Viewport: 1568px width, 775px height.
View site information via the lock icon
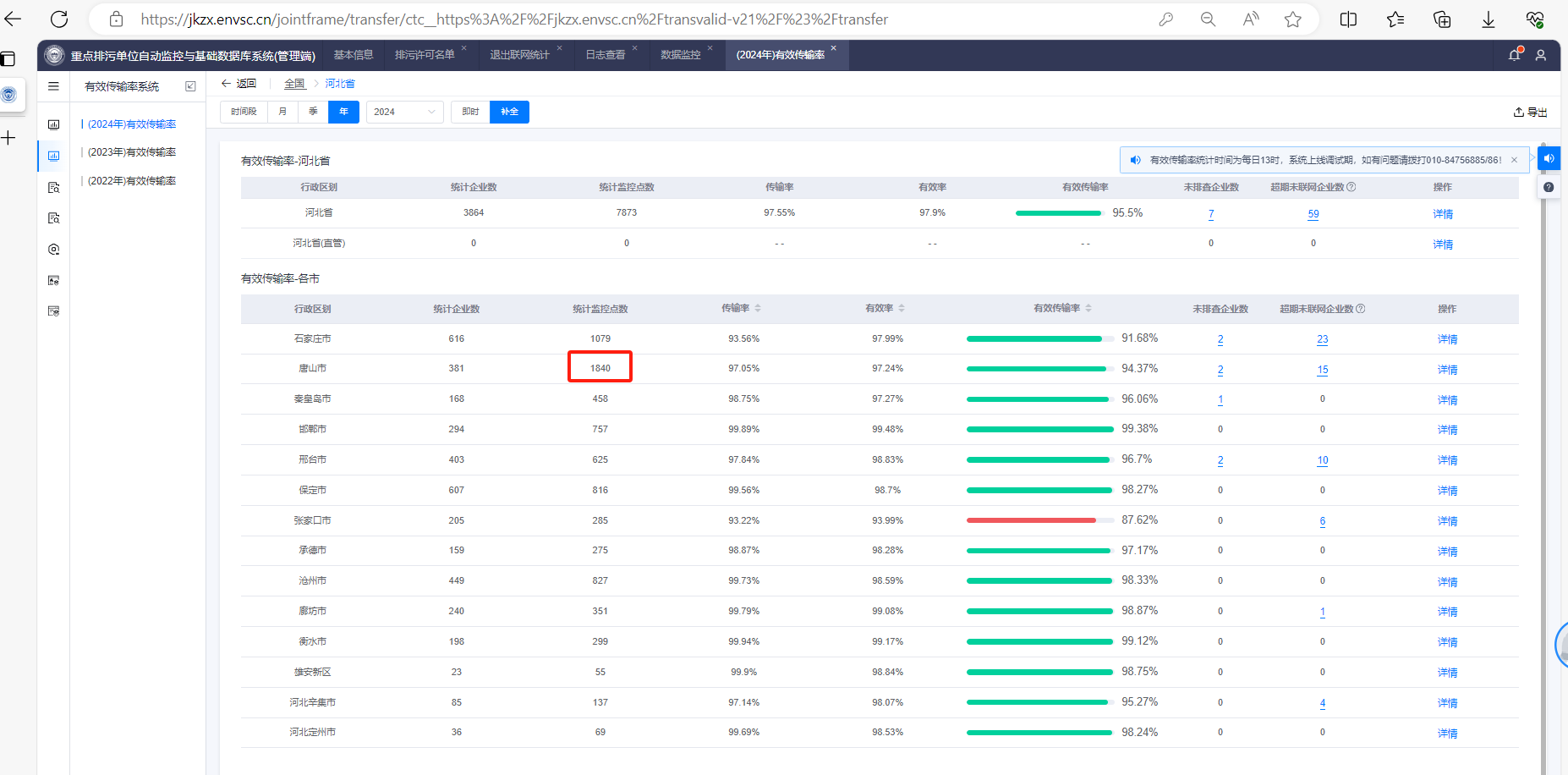click(117, 19)
